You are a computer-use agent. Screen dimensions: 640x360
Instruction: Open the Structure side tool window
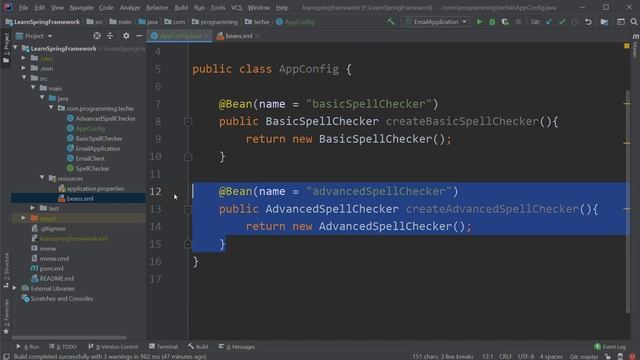click(x=6, y=270)
